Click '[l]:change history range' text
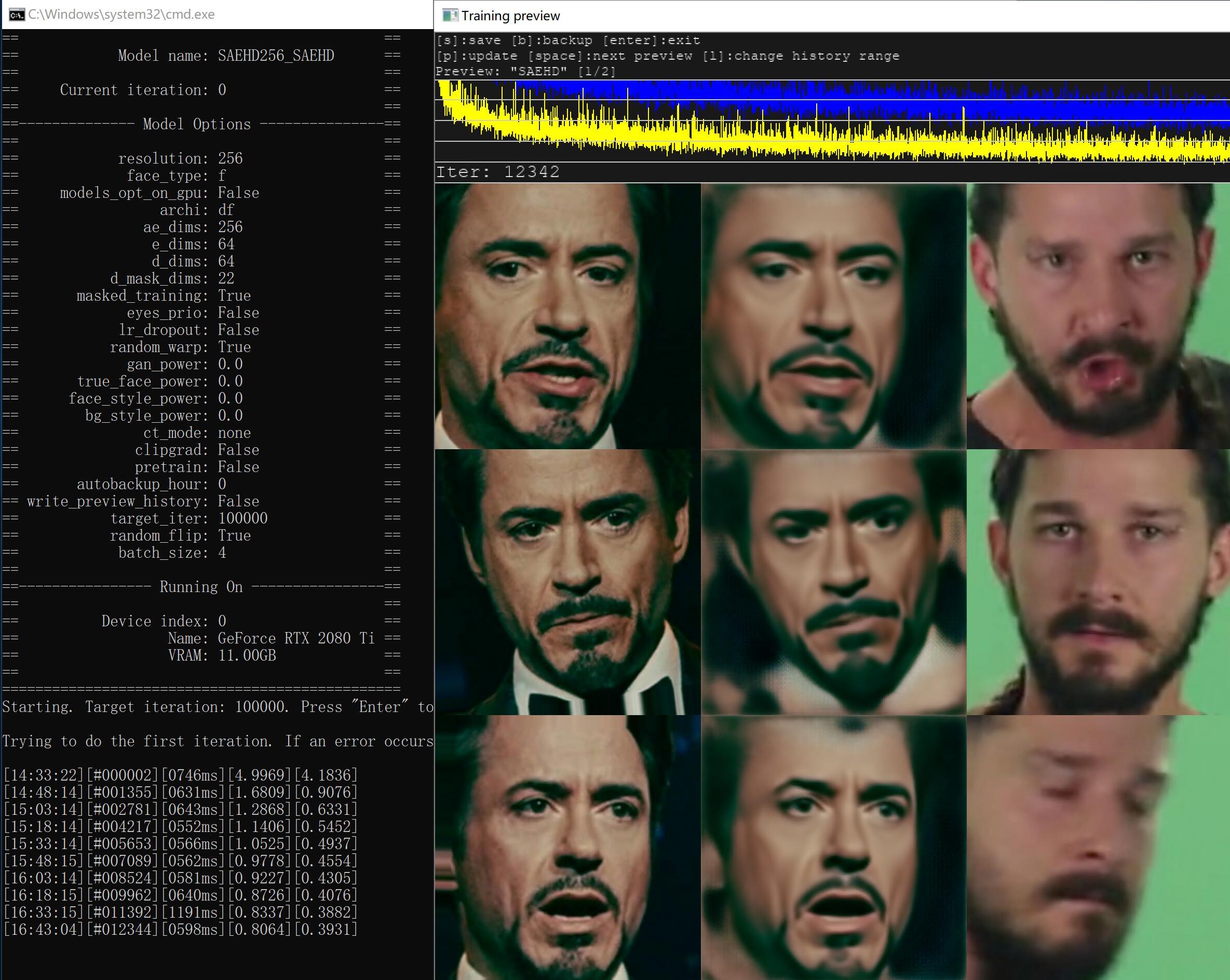Screen dimensions: 1230x980 click(801, 56)
